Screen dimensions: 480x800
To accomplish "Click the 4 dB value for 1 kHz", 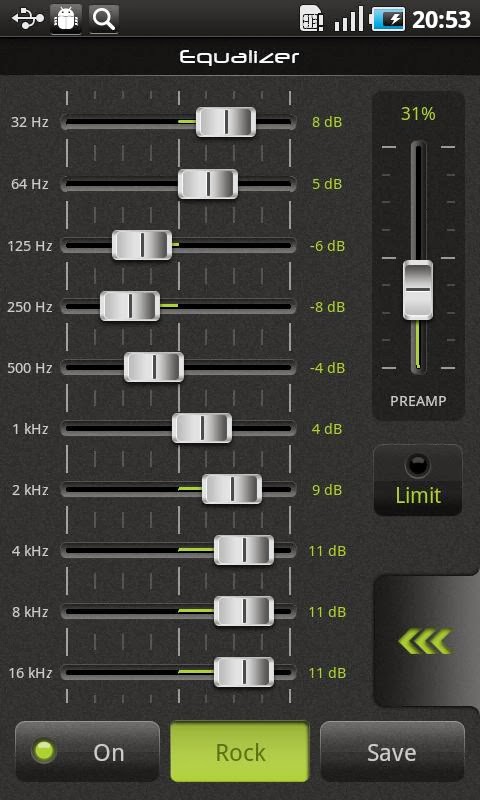I will click(x=327, y=429).
